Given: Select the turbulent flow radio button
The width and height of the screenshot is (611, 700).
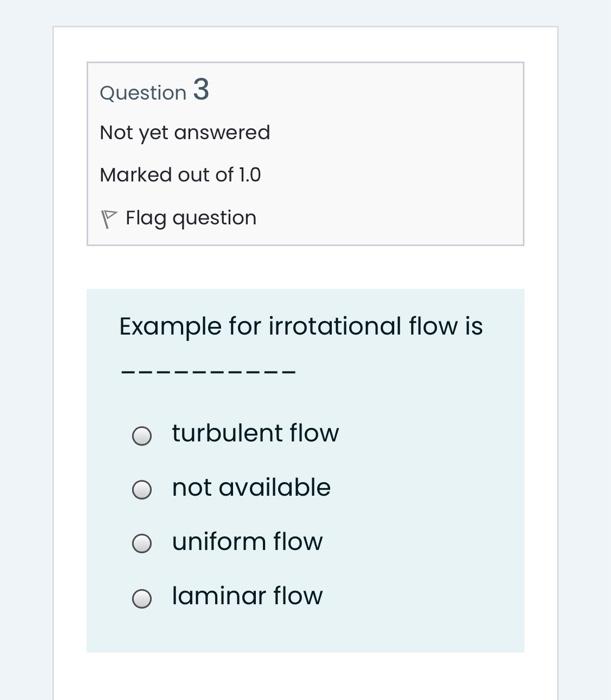Looking at the screenshot, I should (x=143, y=435).
